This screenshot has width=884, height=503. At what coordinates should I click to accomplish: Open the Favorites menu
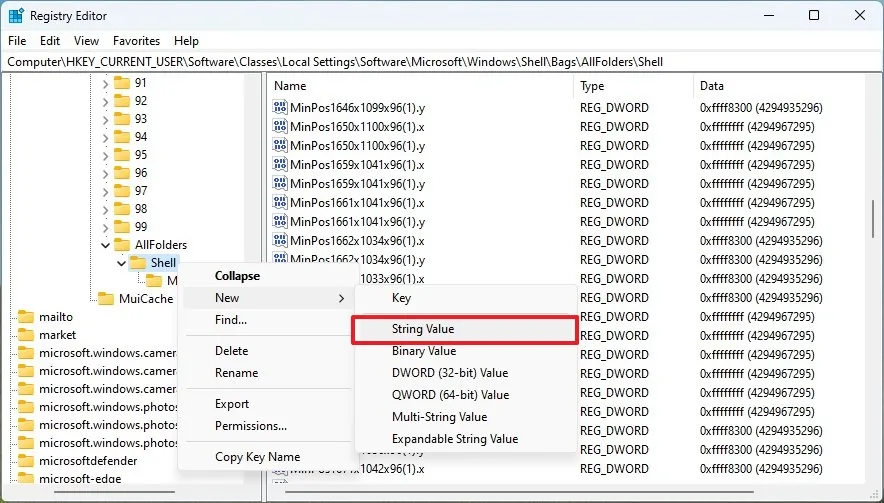click(x=136, y=41)
